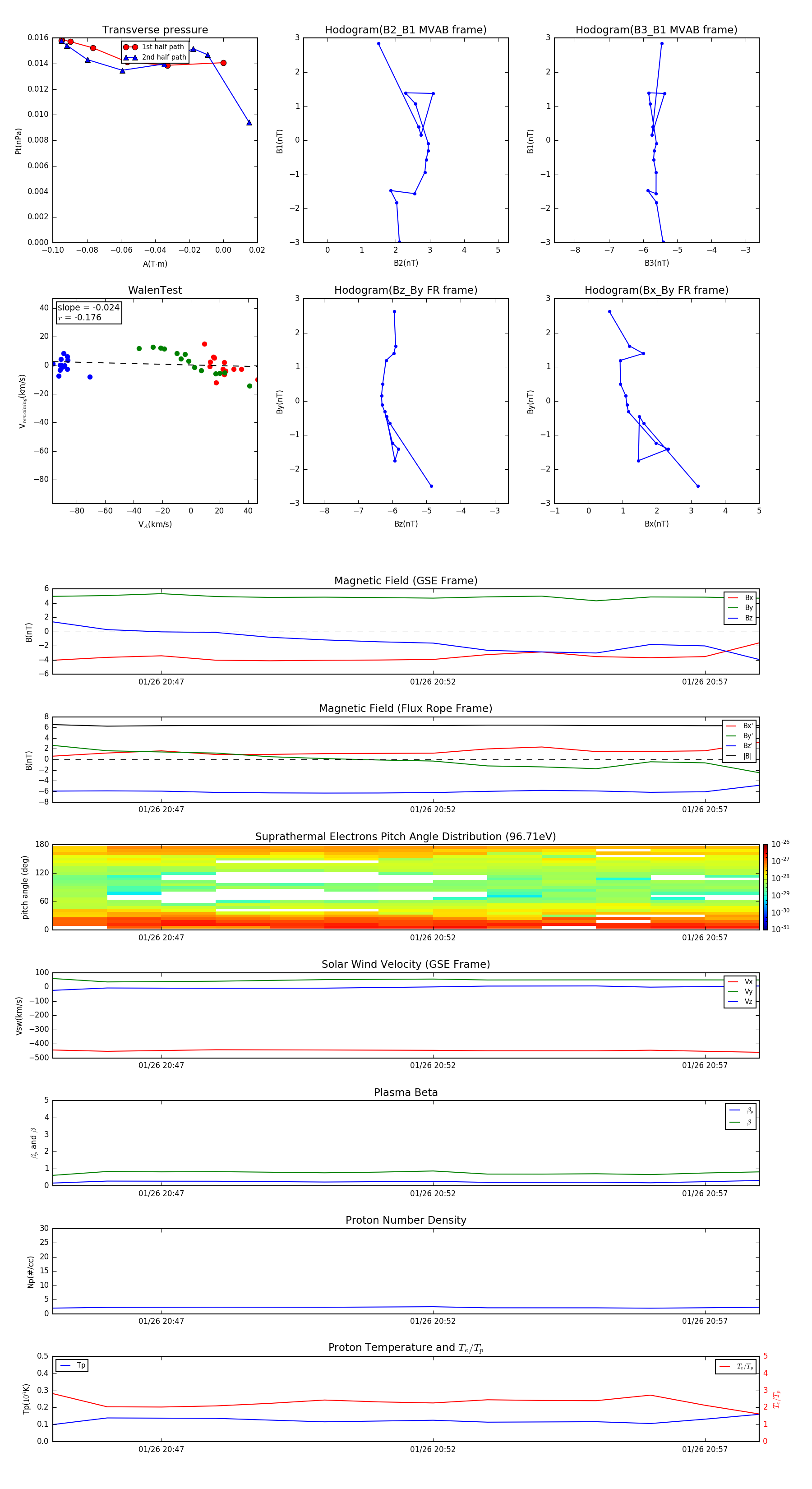Viewport: 812px width, 1489px height.
Task: Click the 'Bx'' legend entry in Flux Rope plot
Action: tap(740, 726)
